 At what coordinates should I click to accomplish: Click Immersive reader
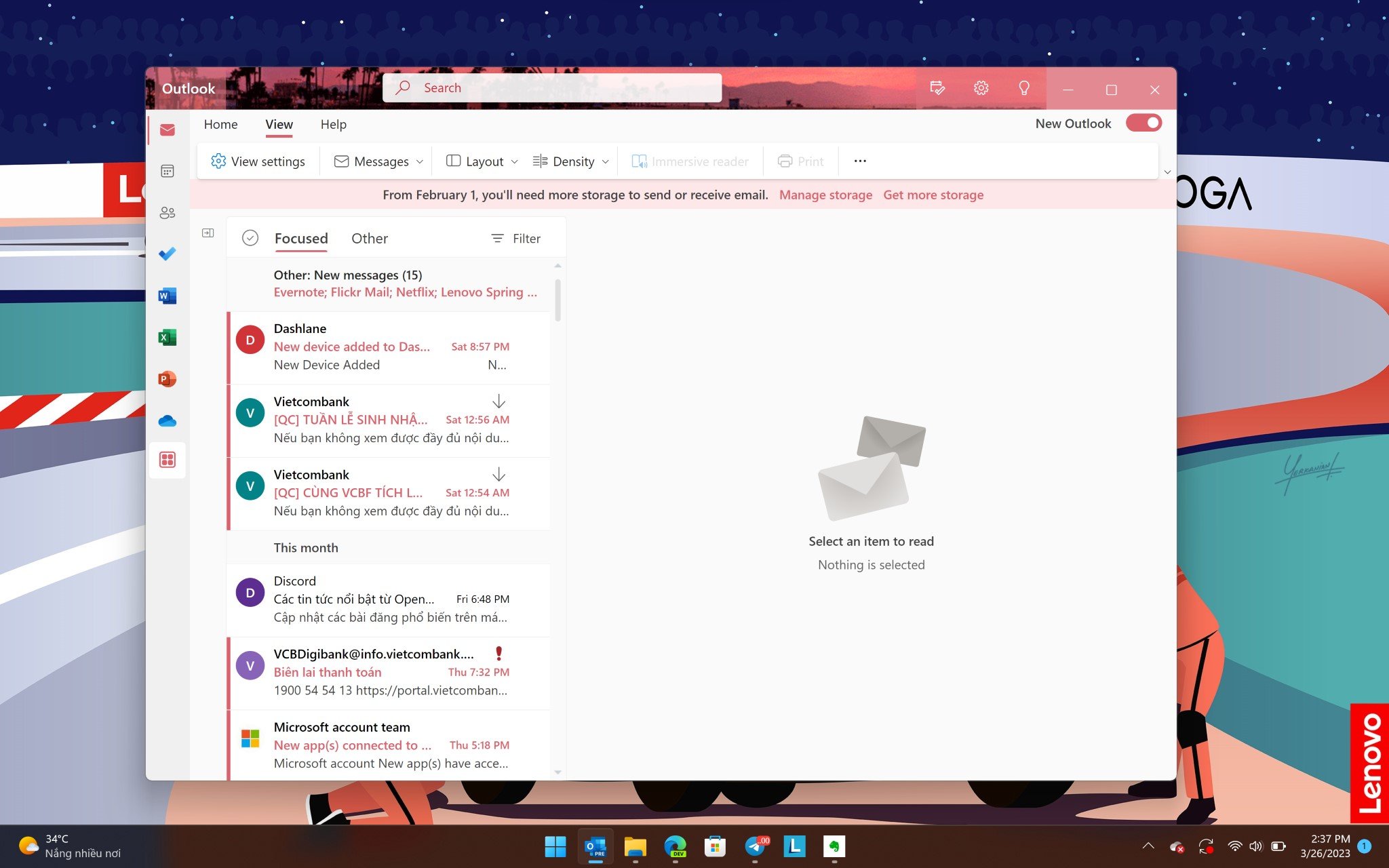click(x=690, y=161)
